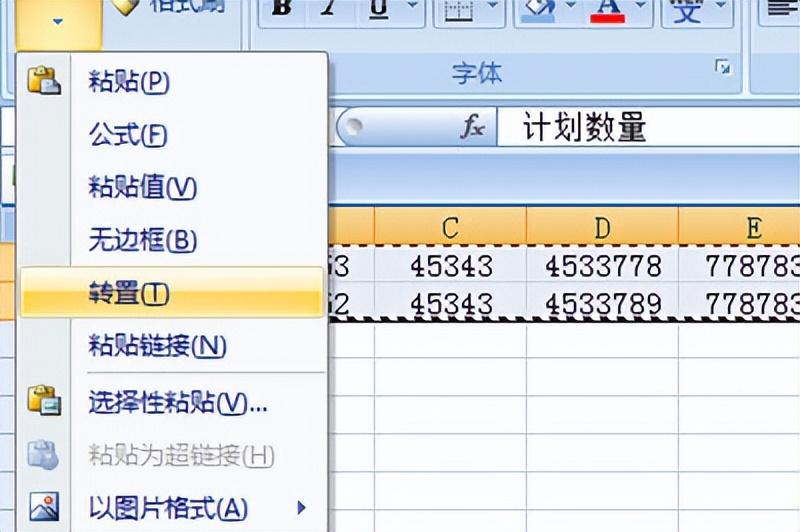Screen dimensions: 800x532
Task: Click the Borders icon
Action: 459,10
